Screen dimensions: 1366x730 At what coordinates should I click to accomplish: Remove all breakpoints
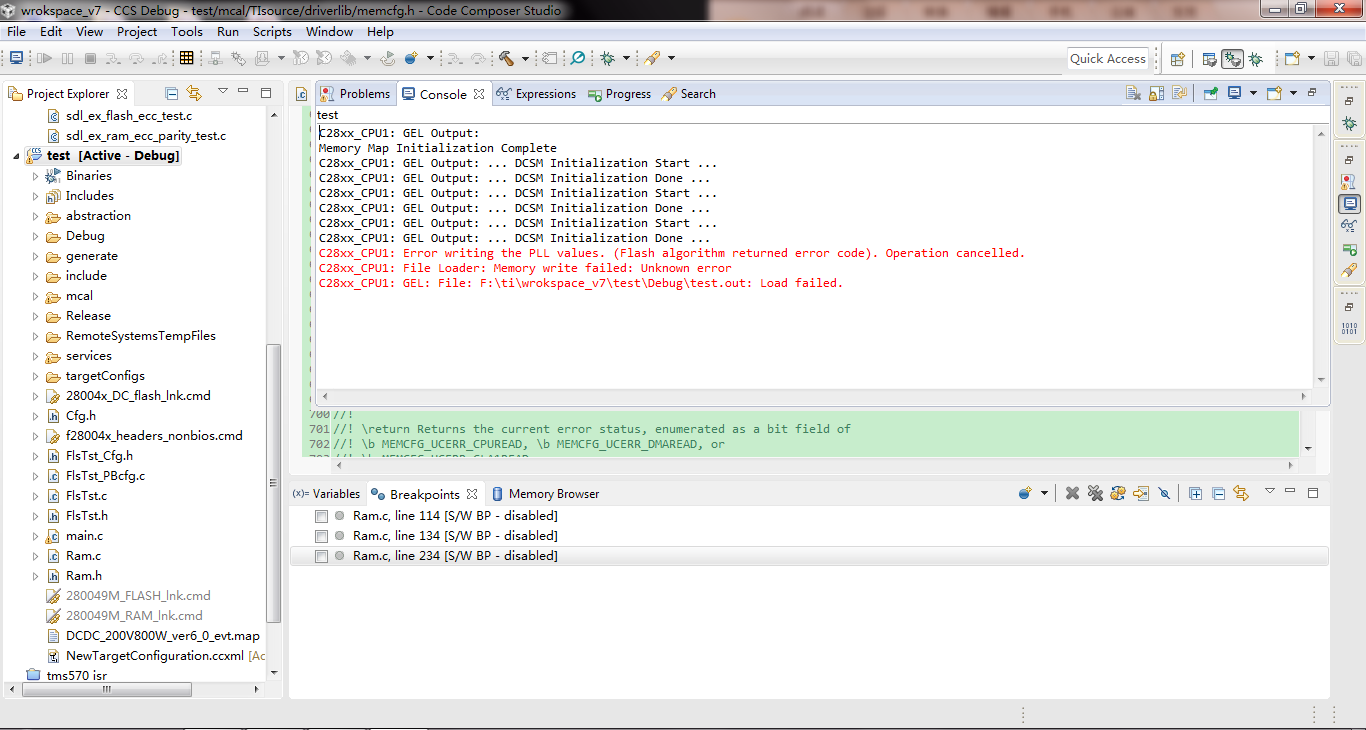(1095, 493)
